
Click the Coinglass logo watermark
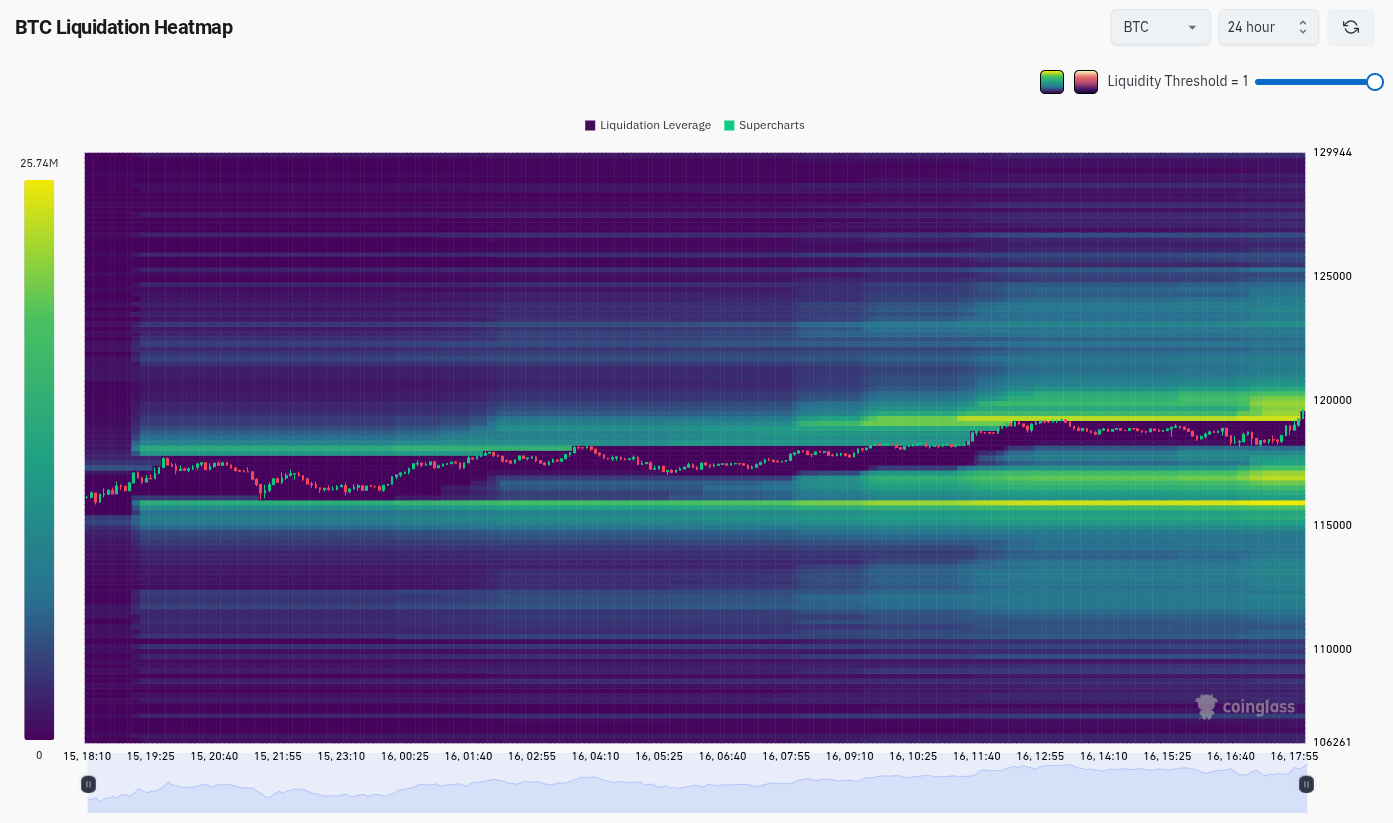pos(1245,706)
